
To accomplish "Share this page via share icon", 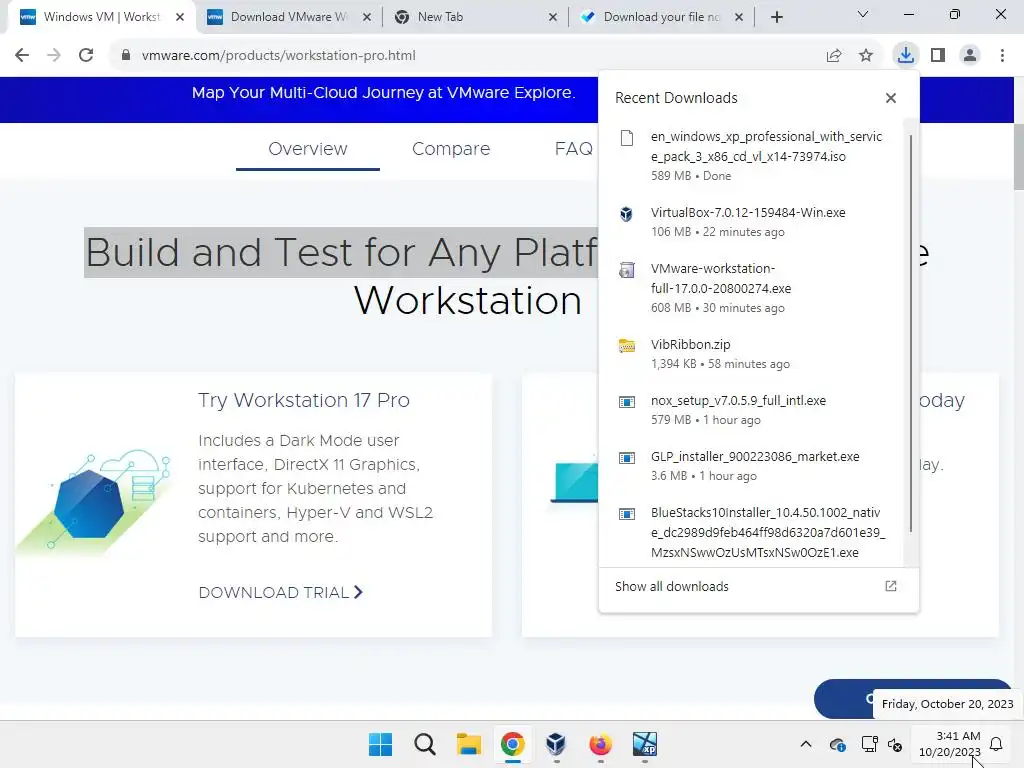I will click(x=834, y=56).
